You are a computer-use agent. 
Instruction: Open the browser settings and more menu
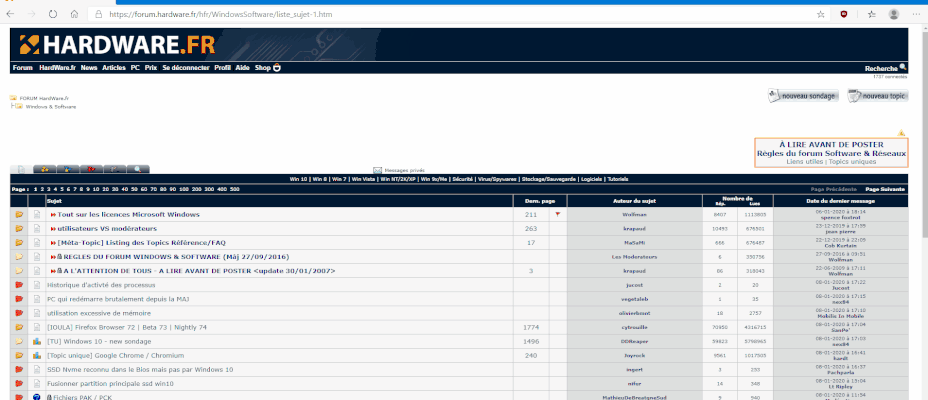(x=916, y=14)
